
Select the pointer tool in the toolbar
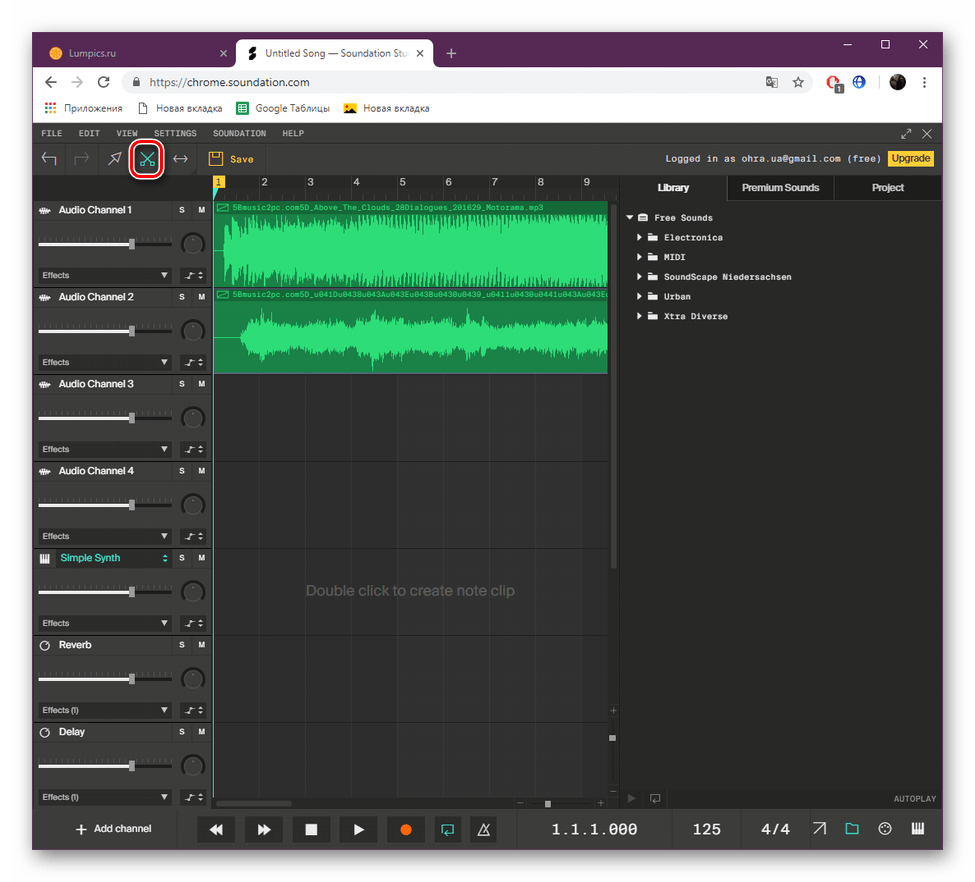coord(113,158)
